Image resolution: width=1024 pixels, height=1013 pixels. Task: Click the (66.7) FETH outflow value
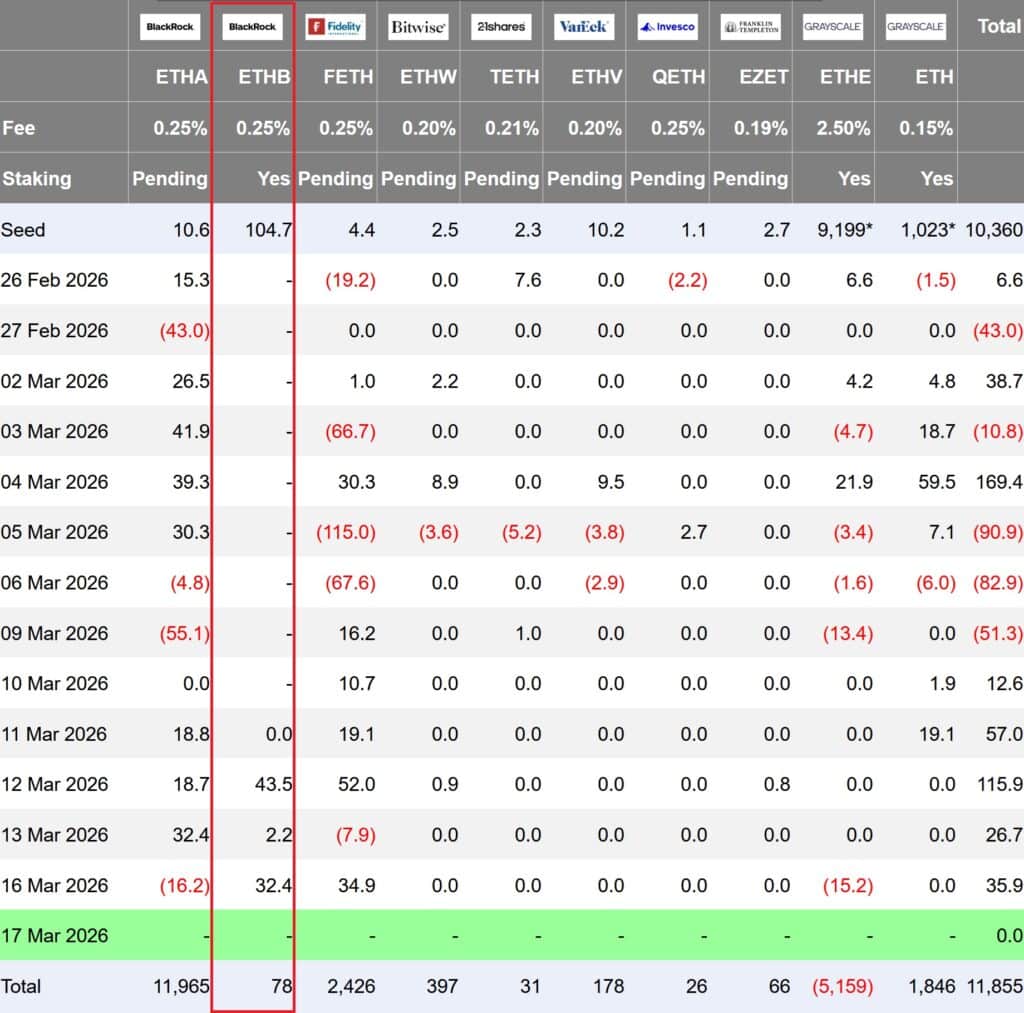coord(351,431)
